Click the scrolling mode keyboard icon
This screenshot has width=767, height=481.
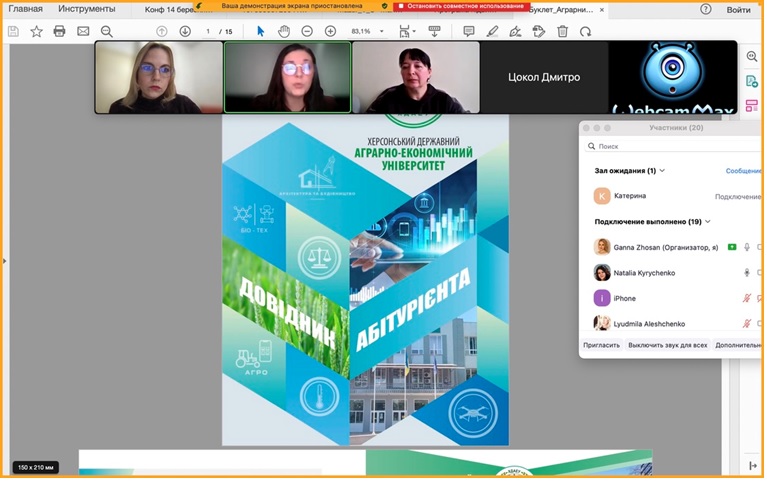[x=434, y=31]
